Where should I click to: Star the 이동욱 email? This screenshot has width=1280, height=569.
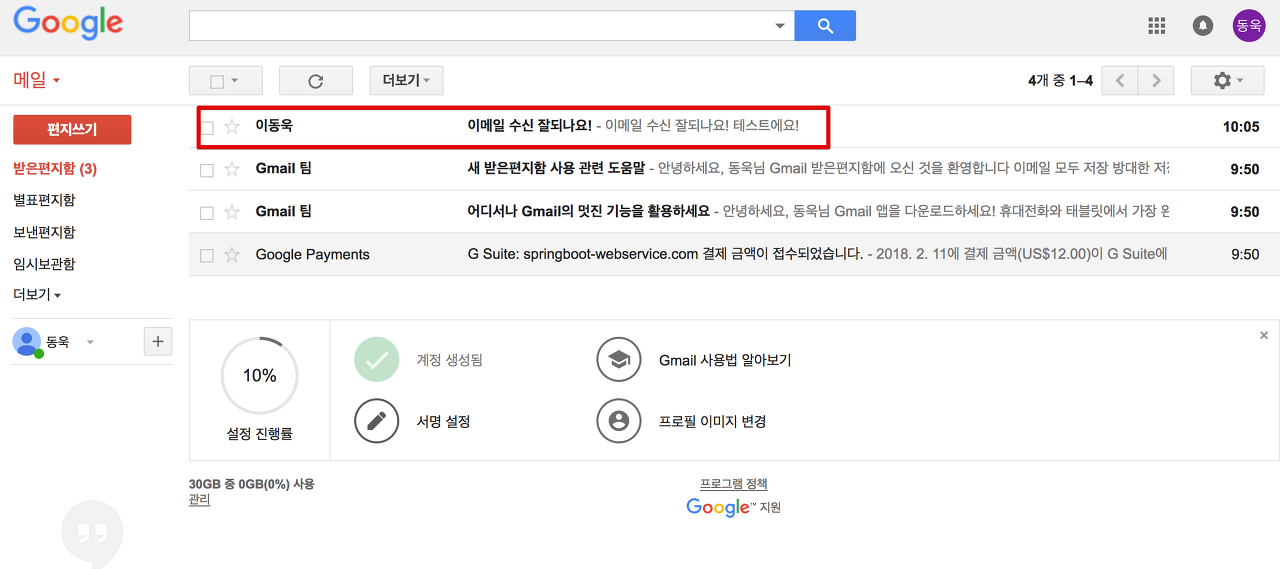tap(232, 127)
